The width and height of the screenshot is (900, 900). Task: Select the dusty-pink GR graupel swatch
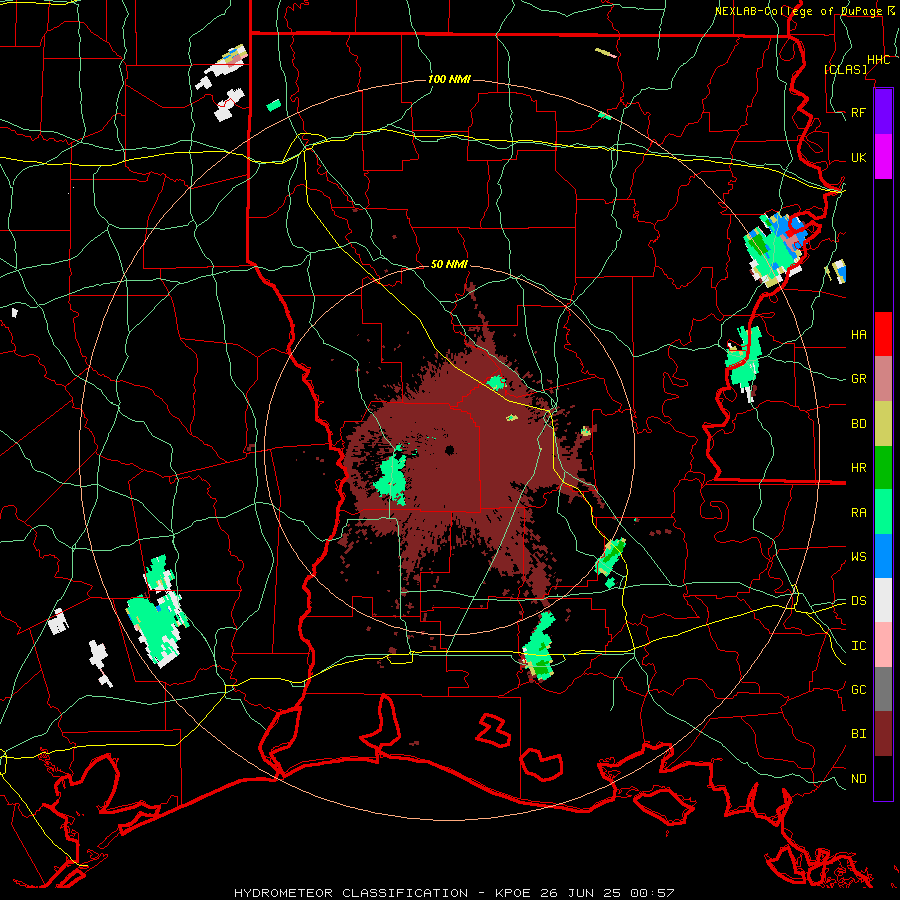pos(883,379)
